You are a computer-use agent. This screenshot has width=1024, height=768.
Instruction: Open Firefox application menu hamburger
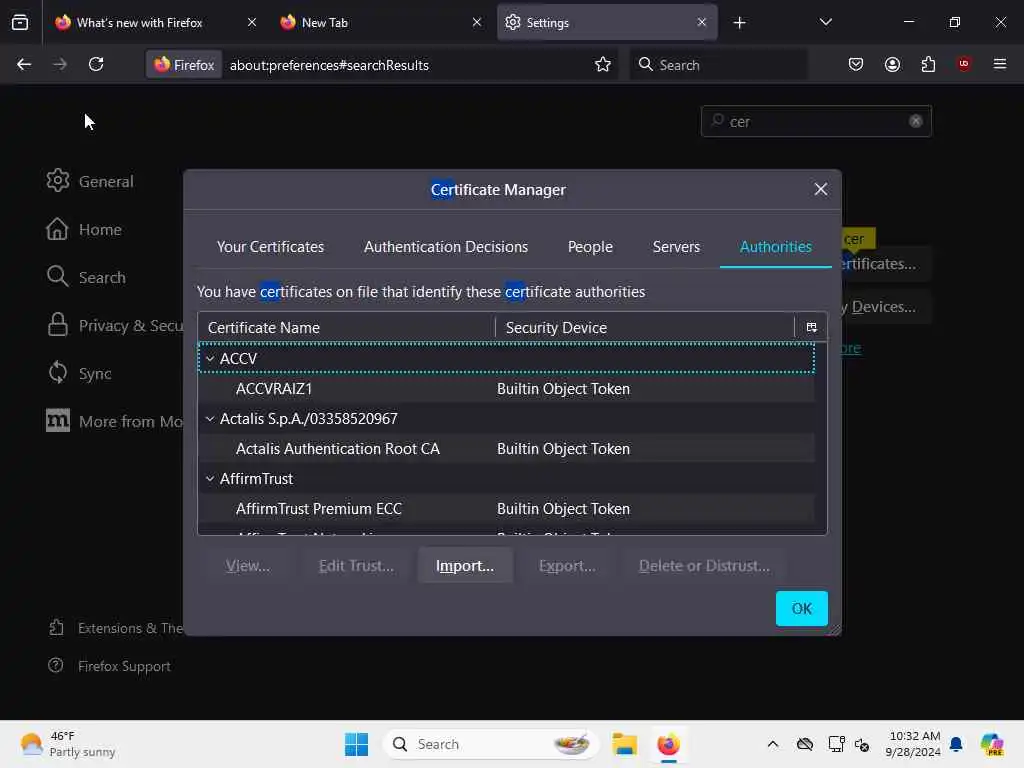point(1000,64)
